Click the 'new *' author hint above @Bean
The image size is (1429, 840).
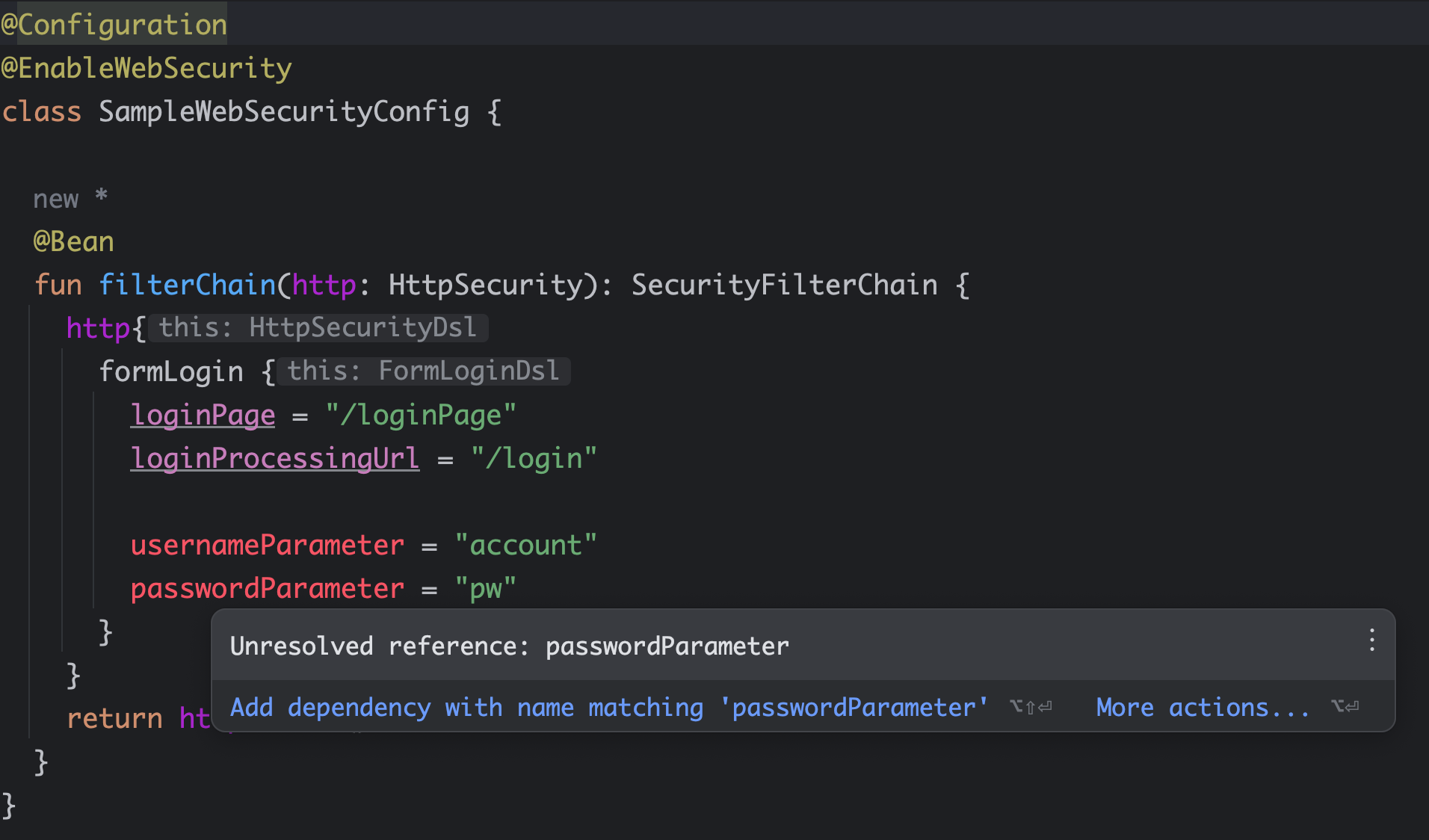(70, 199)
